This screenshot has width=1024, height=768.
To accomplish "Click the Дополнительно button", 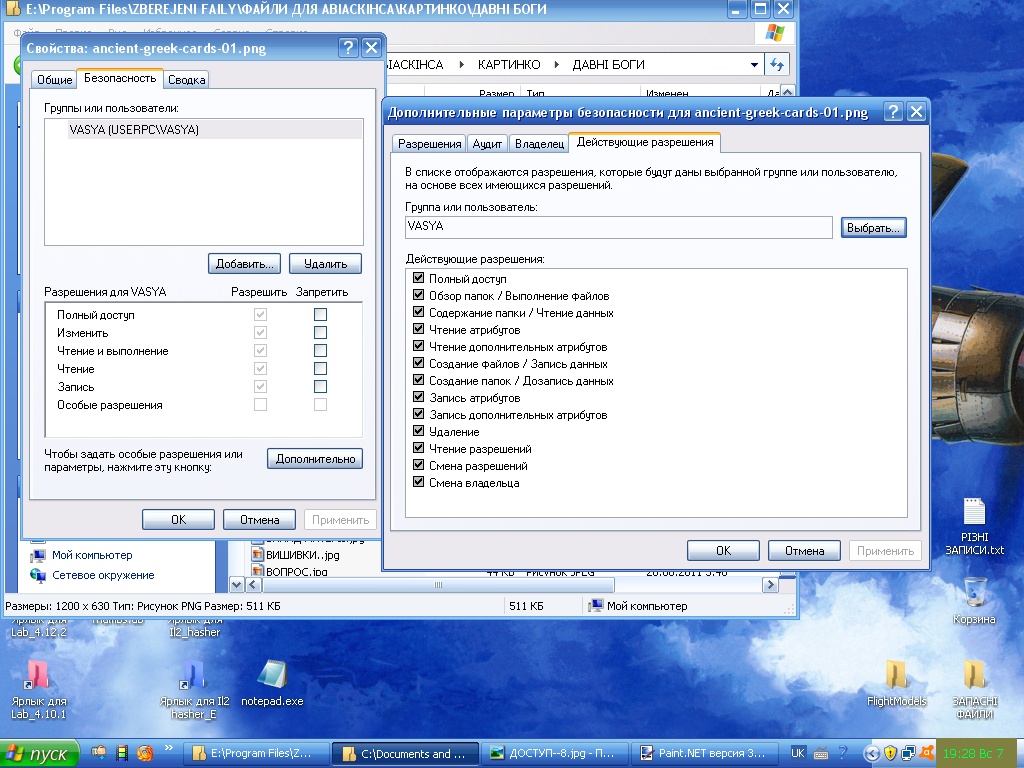I will point(315,459).
